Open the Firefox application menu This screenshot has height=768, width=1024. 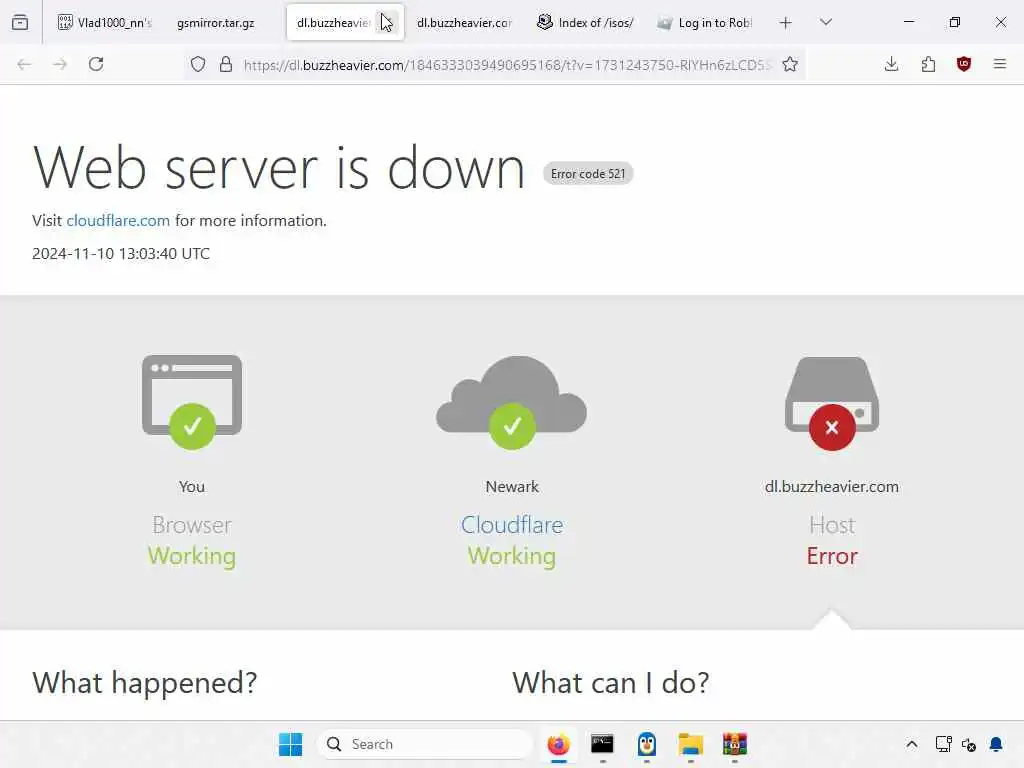click(1000, 64)
